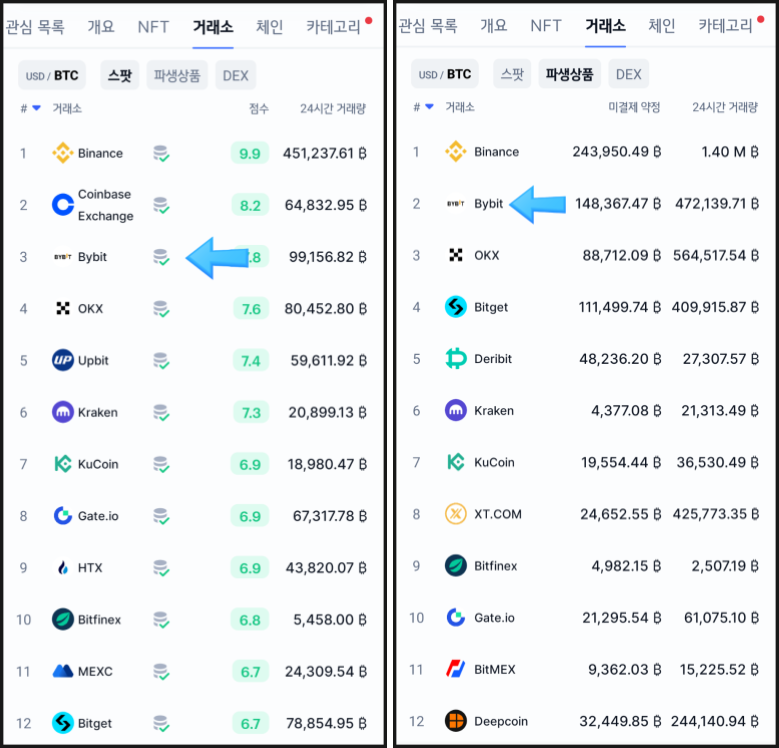Open 개요 tab in left panel
This screenshot has height=748, width=779.
click(101, 27)
